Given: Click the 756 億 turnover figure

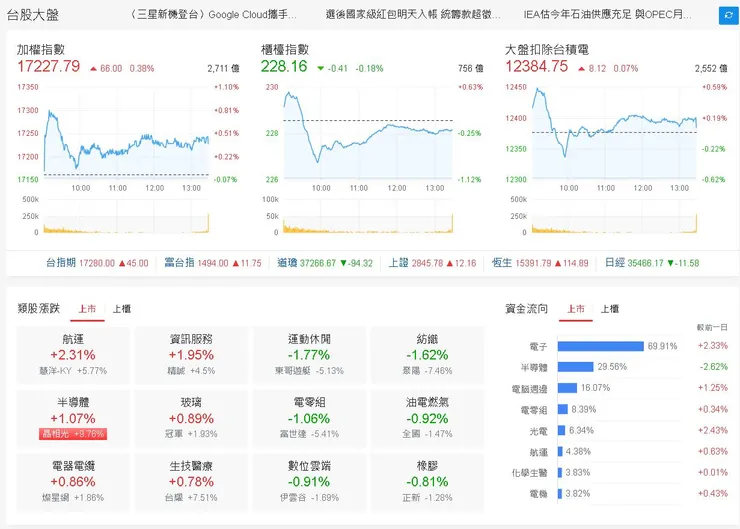Looking at the screenshot, I should point(471,69).
